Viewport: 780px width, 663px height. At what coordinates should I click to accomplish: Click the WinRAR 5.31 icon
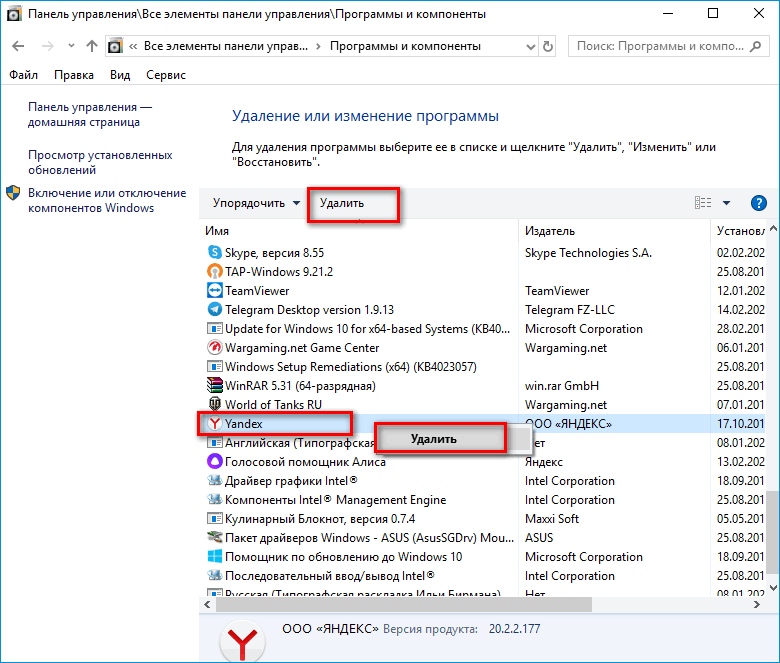214,386
